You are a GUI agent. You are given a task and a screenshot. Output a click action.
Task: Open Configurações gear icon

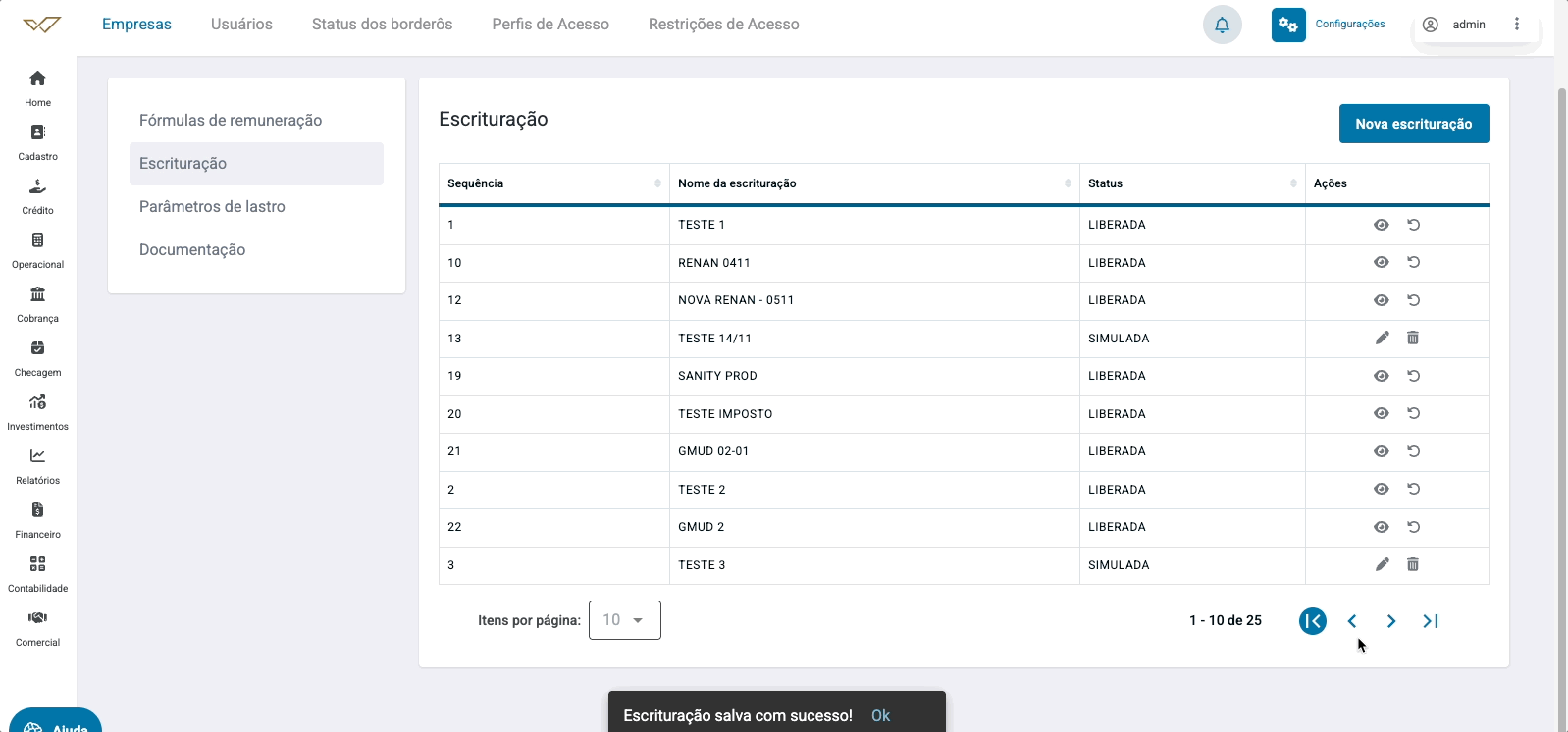(x=1288, y=25)
